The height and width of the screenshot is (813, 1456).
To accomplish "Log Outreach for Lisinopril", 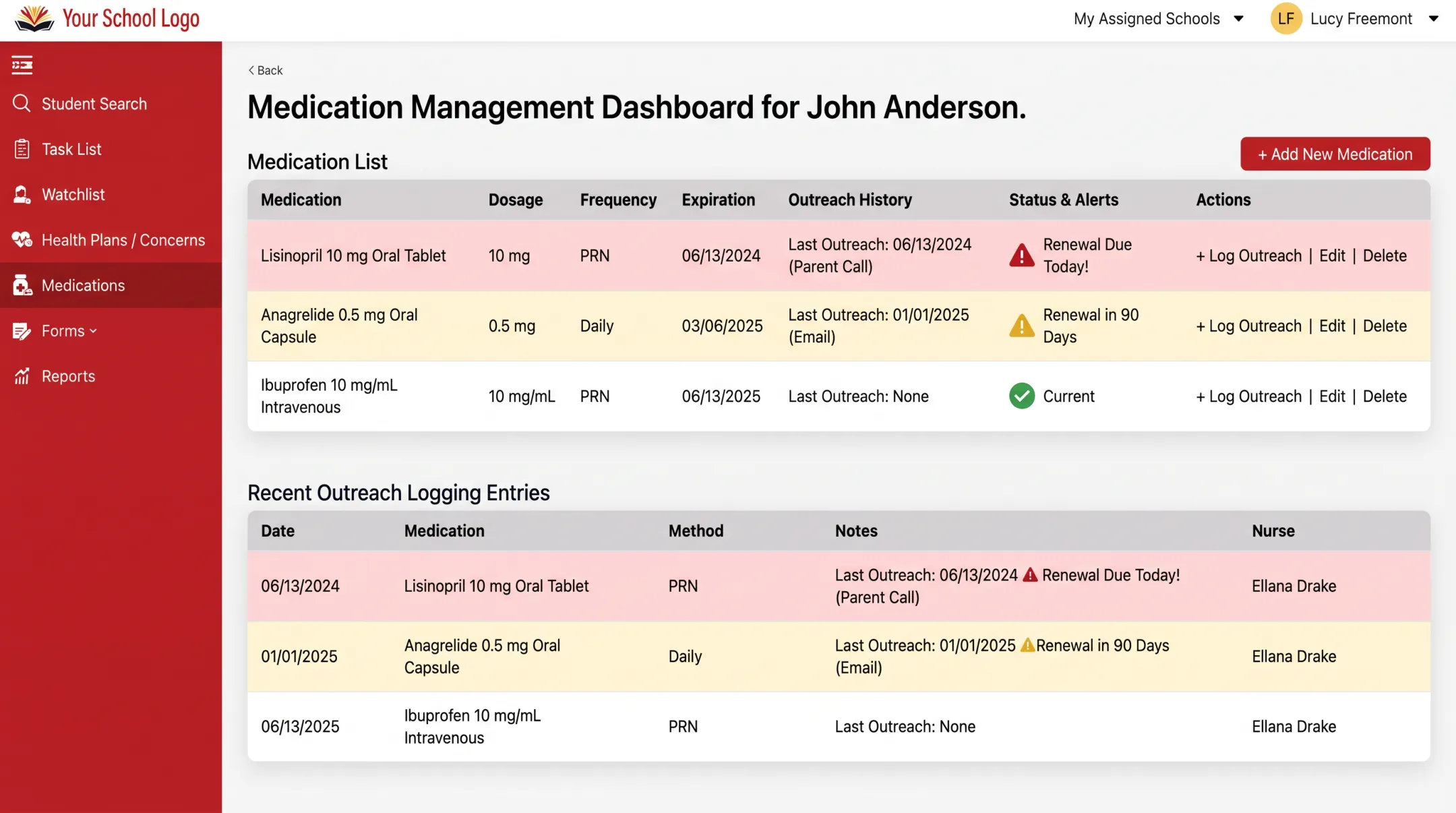I will coord(1248,255).
